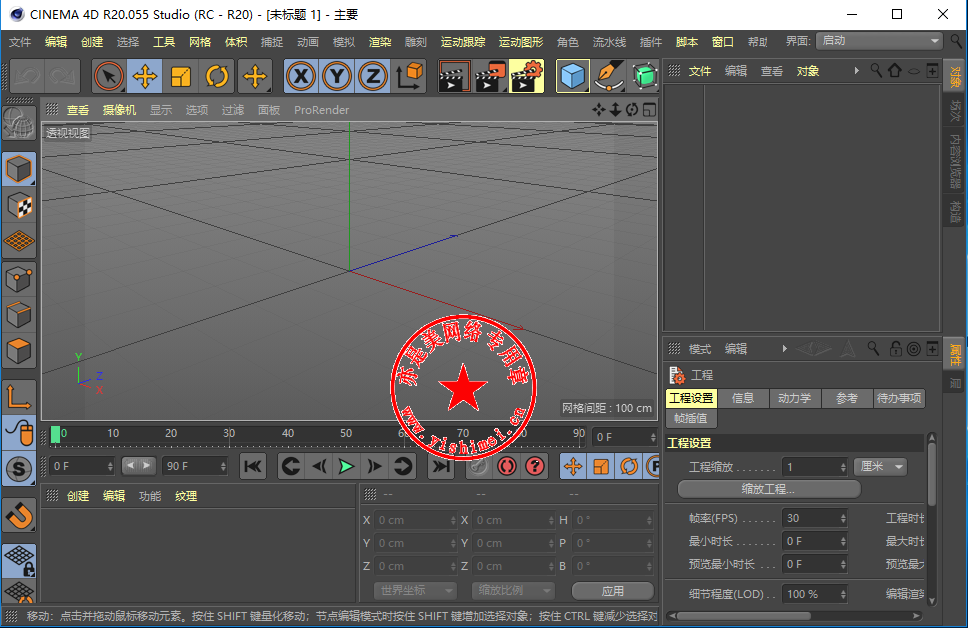Switch to Model mode cube icon
This screenshot has width=968, height=628.
pos(19,169)
